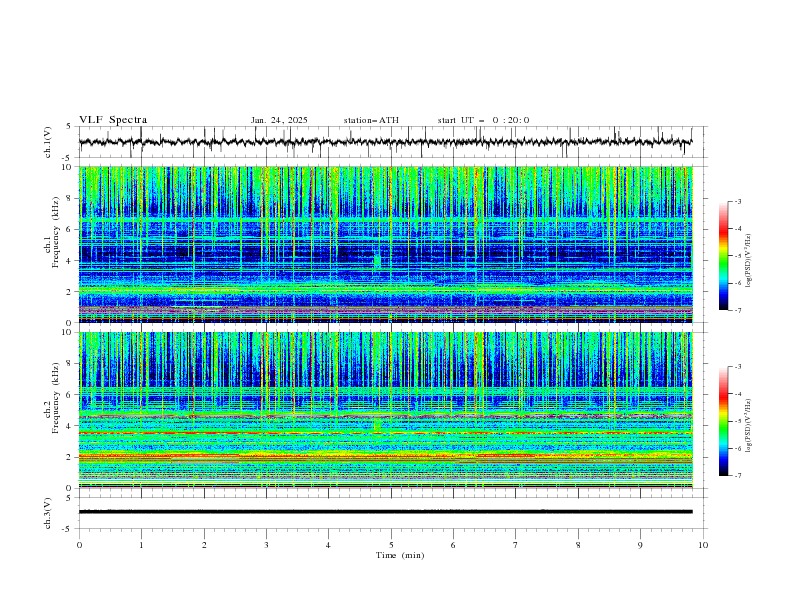Click the ch.1 PSD color scale bar

pyautogui.click(x=724, y=256)
